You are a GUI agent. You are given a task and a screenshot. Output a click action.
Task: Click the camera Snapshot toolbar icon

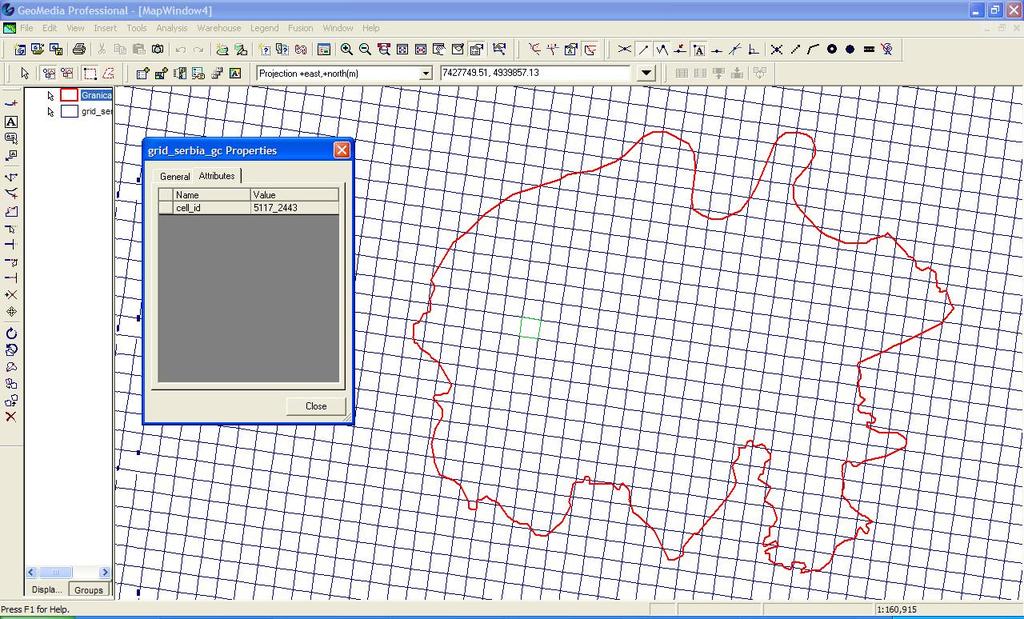tap(157, 49)
